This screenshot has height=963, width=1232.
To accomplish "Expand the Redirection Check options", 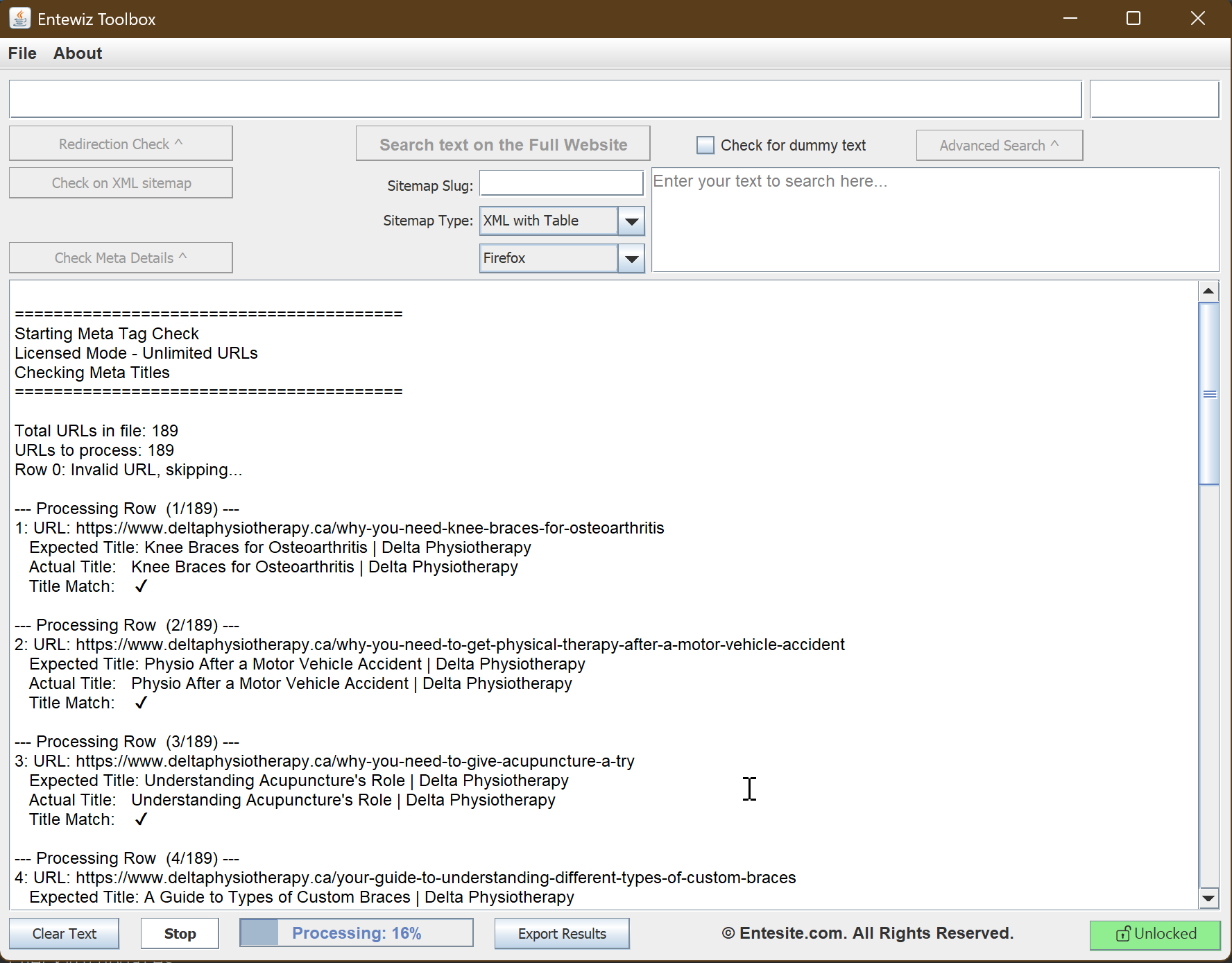I will (120, 143).
